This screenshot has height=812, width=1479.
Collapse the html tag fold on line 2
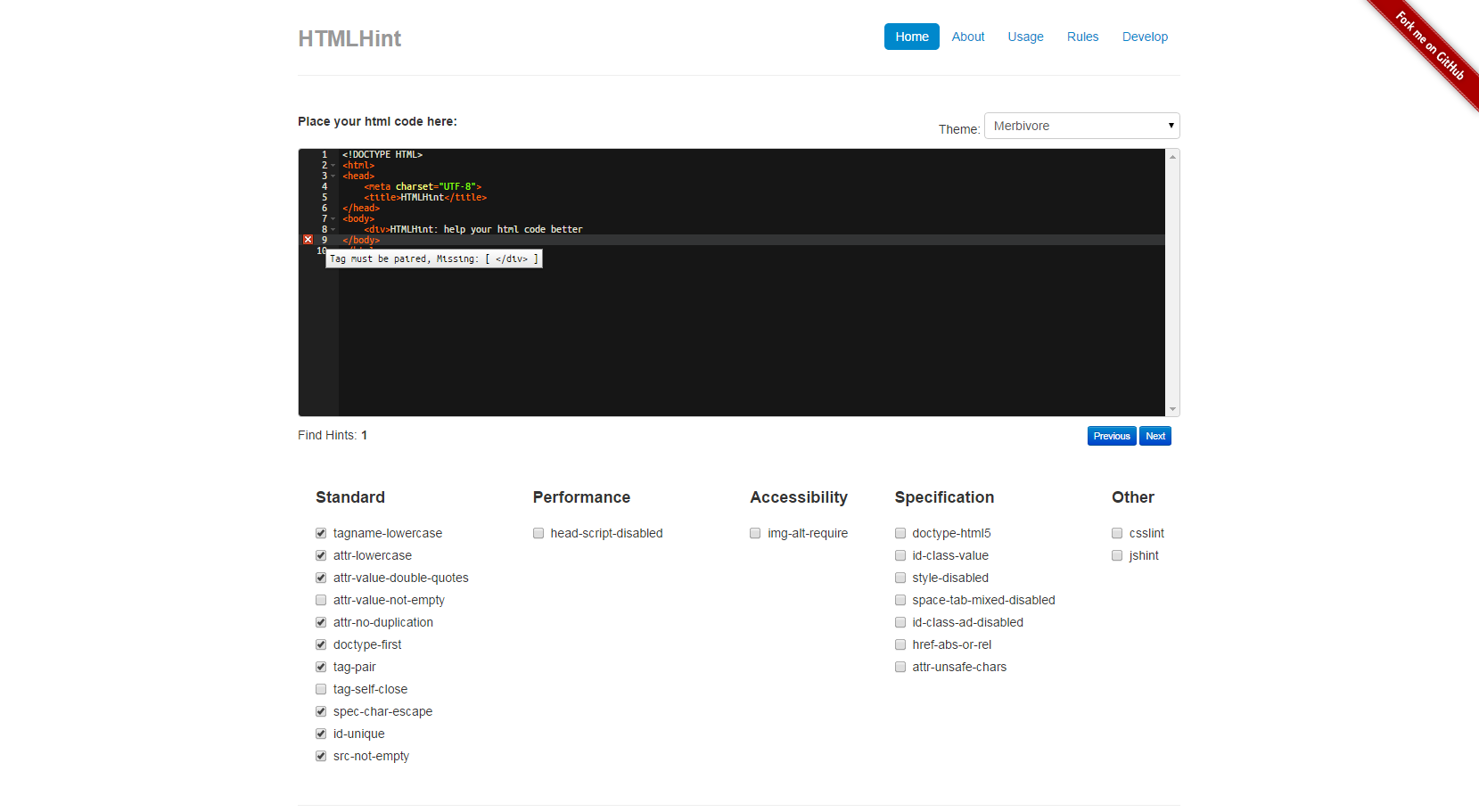pyautogui.click(x=333, y=166)
